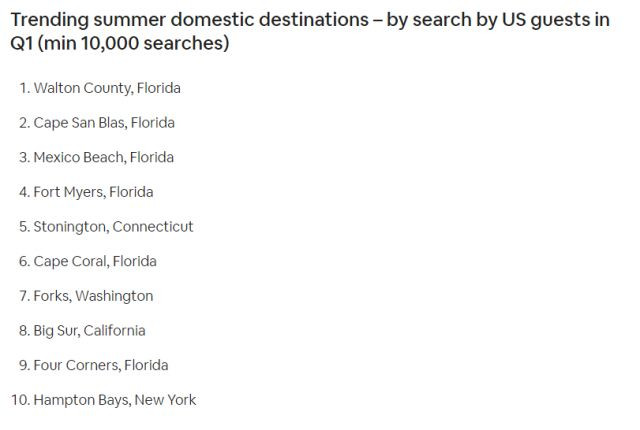The image size is (640, 430).
Task: Click the number 10 list marker
Action: 20,400
